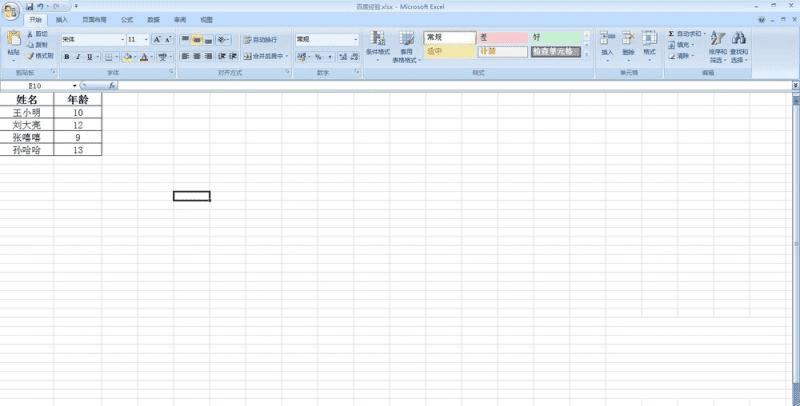Click the Format Painter brush button

(x=40, y=56)
